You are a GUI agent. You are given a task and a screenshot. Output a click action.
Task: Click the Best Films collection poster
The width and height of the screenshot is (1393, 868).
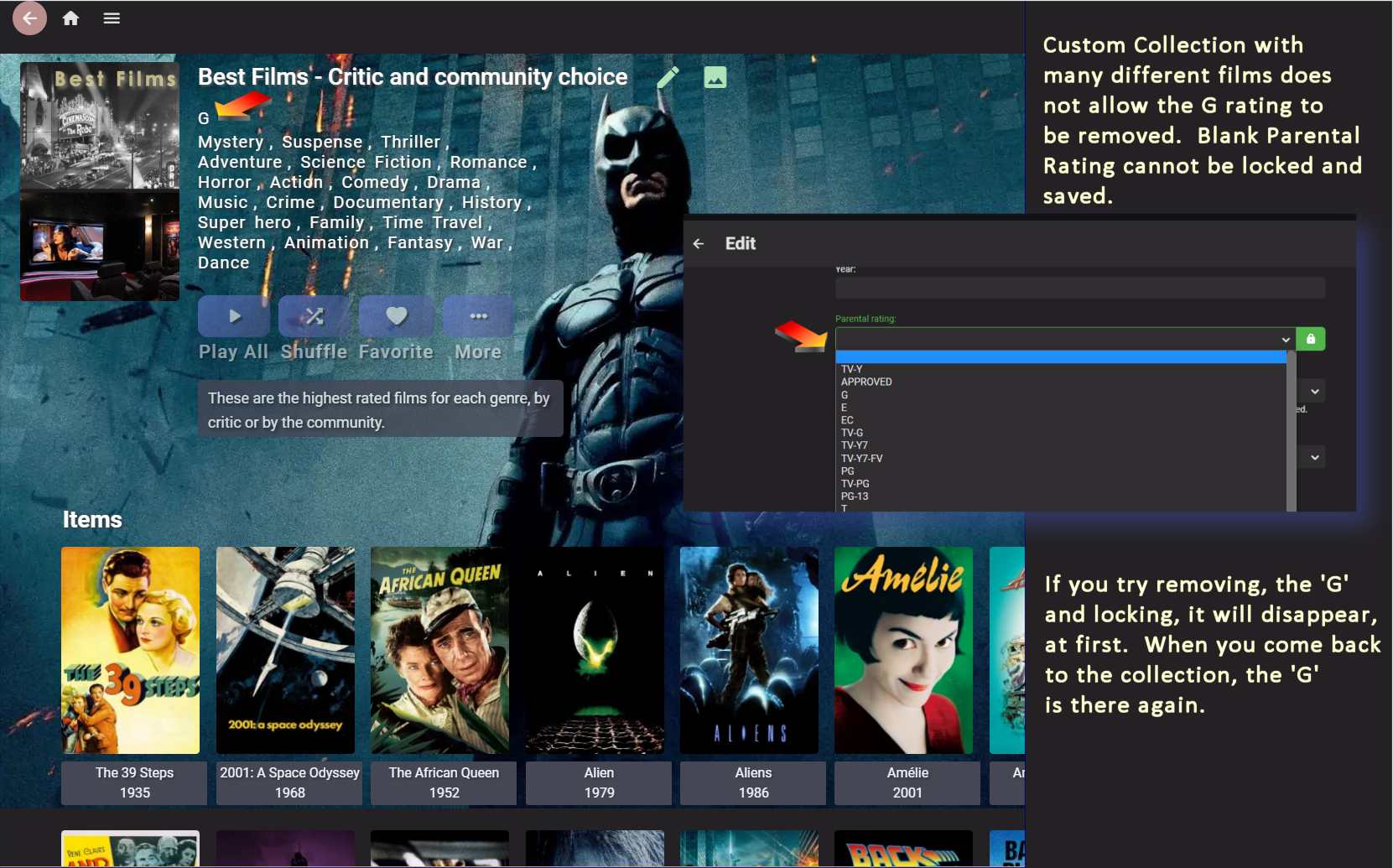point(100,181)
